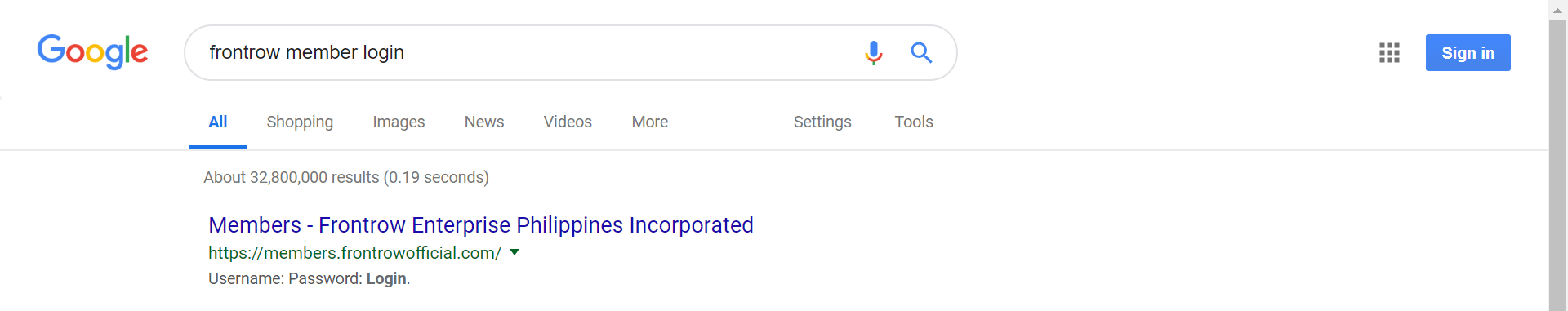Viewport: 1568px width, 311px height.
Task: Click the blue magnifying glass search icon
Action: click(921, 52)
